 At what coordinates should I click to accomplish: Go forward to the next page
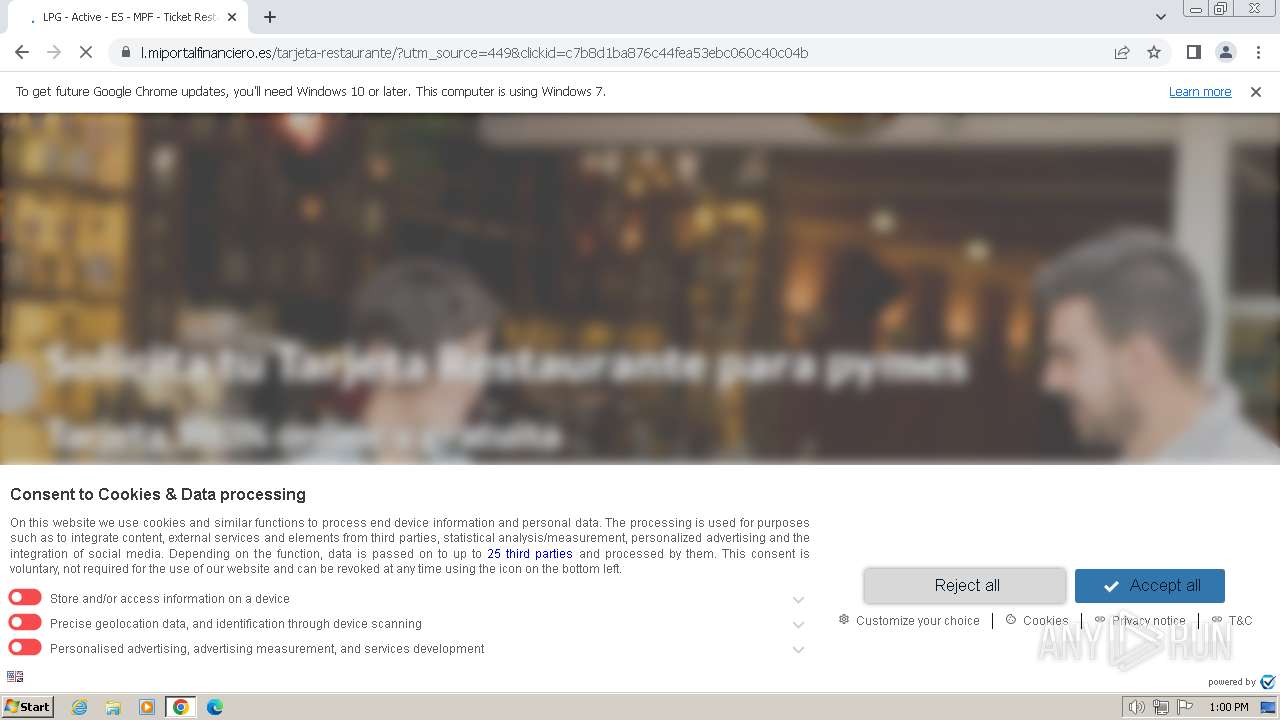(54, 53)
